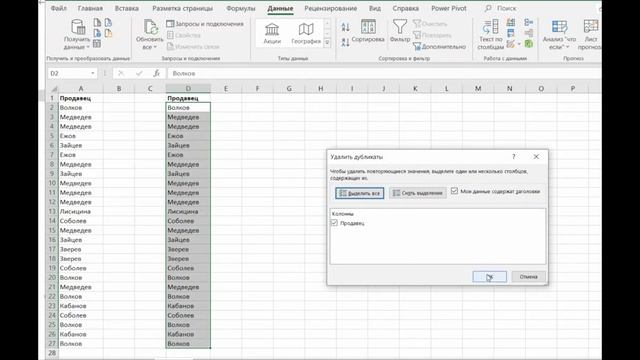Select the Акции stocks data type
640x360 pixels.
tap(272, 33)
